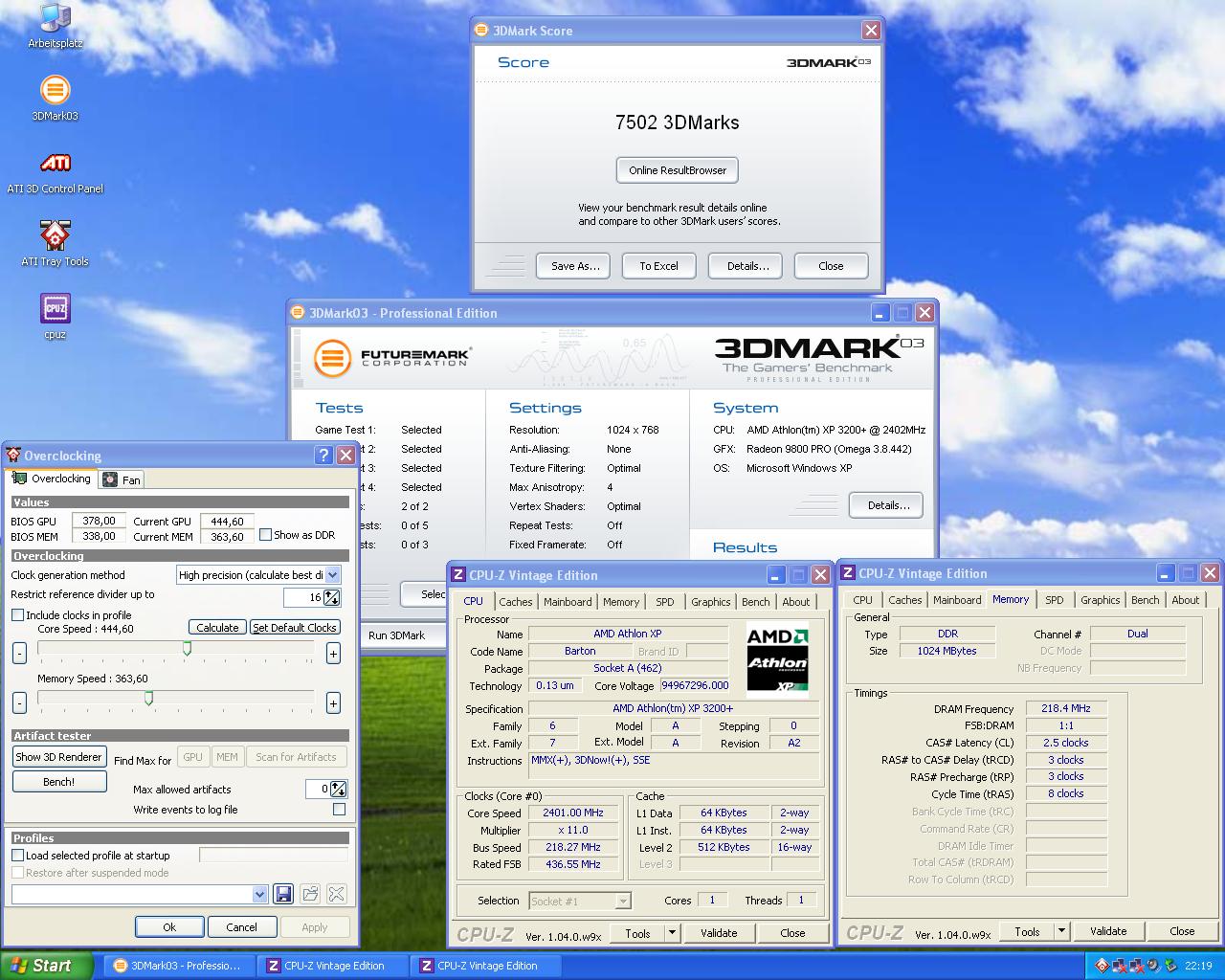Adjust the reference divider spinner
Image resolution: width=1225 pixels, height=980 pixels.
[x=331, y=597]
